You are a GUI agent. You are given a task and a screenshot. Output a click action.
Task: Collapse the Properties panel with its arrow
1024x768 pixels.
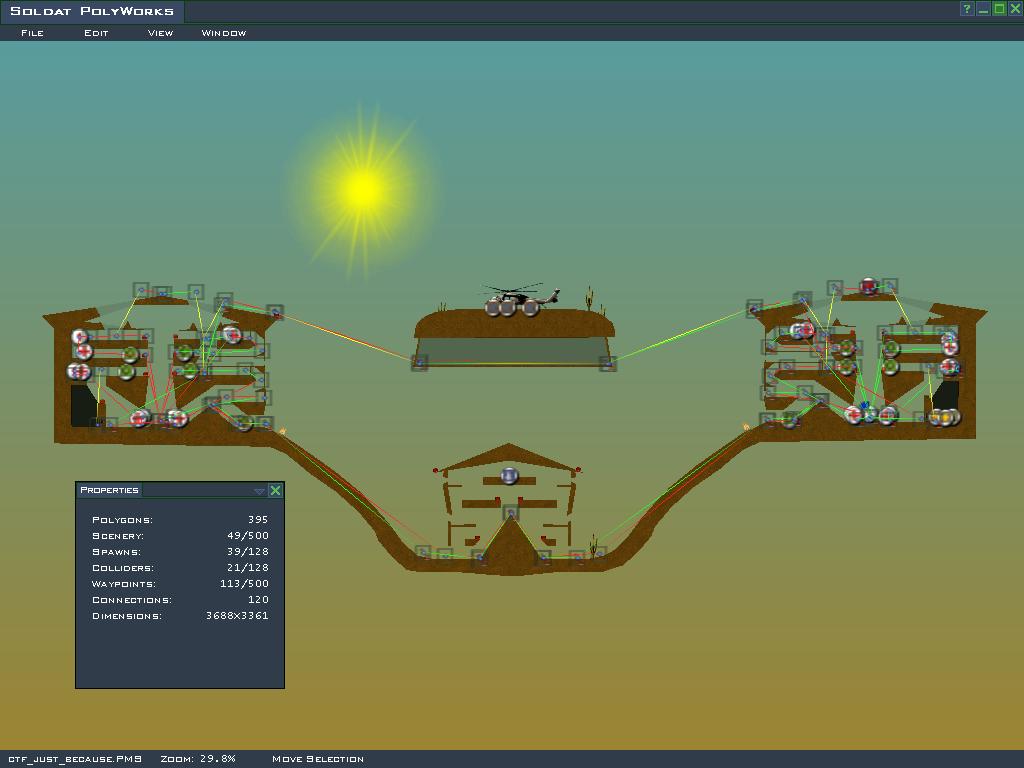[259, 491]
